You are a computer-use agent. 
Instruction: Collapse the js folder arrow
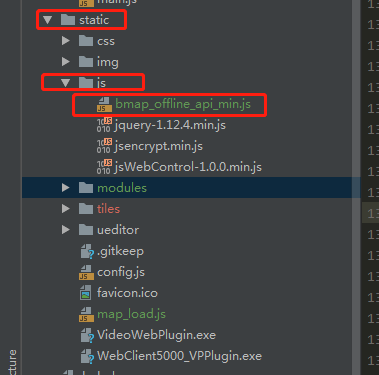(x=65, y=83)
